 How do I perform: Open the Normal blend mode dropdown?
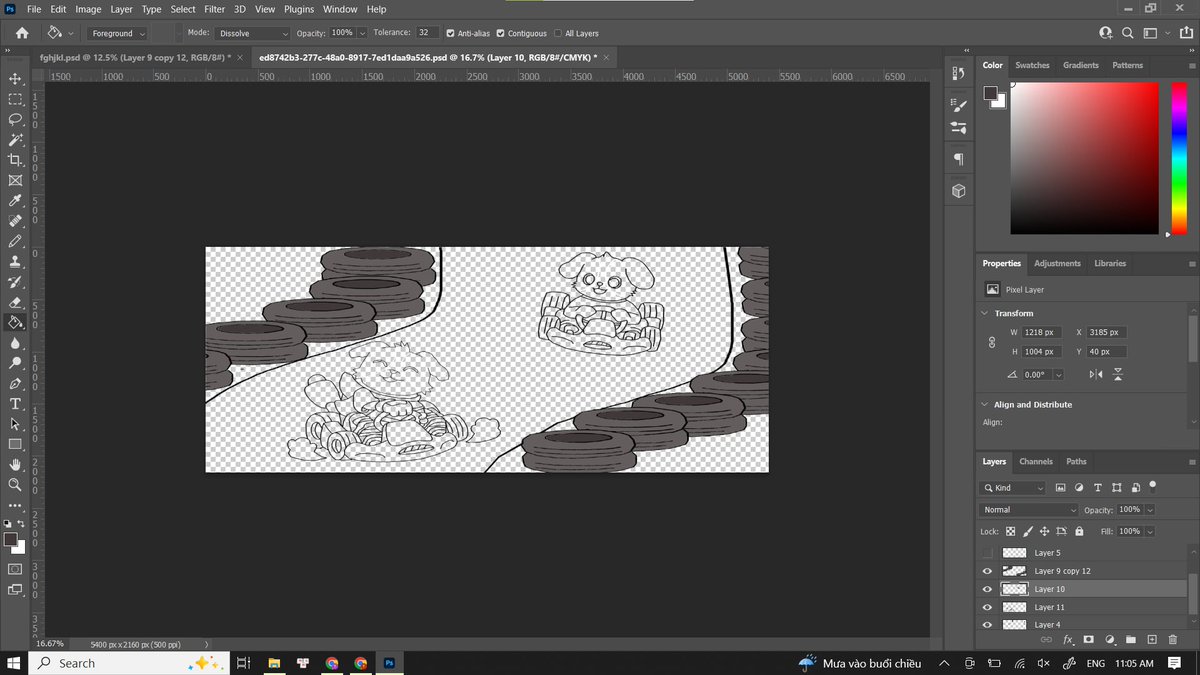pos(1030,510)
